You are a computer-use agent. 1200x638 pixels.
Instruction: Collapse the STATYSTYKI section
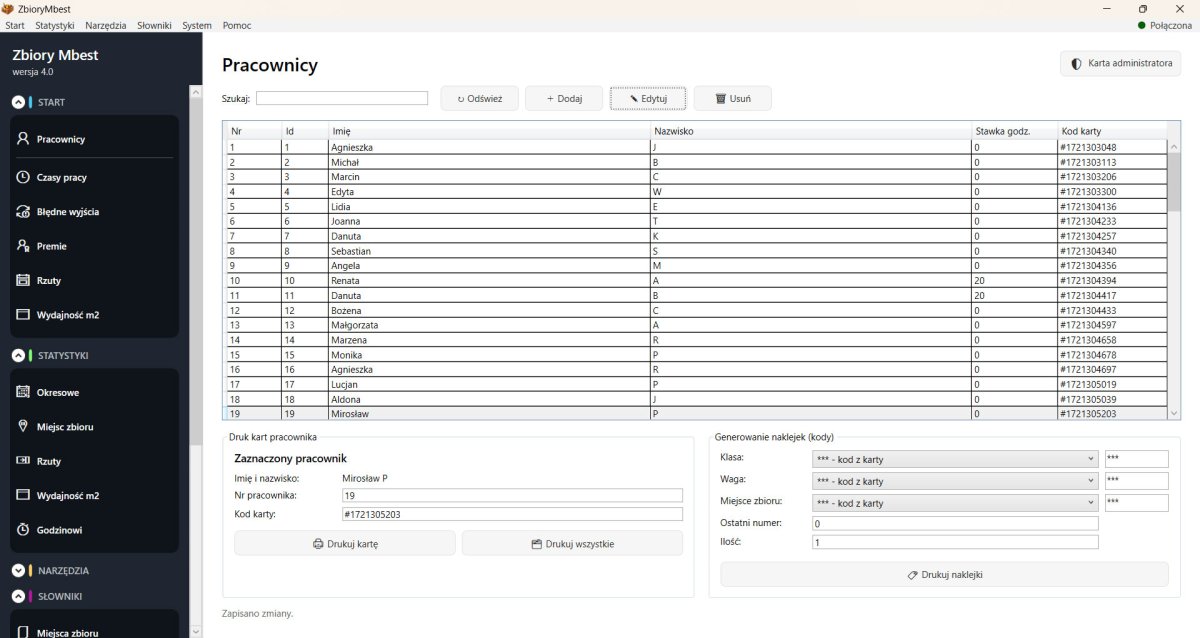point(18,355)
